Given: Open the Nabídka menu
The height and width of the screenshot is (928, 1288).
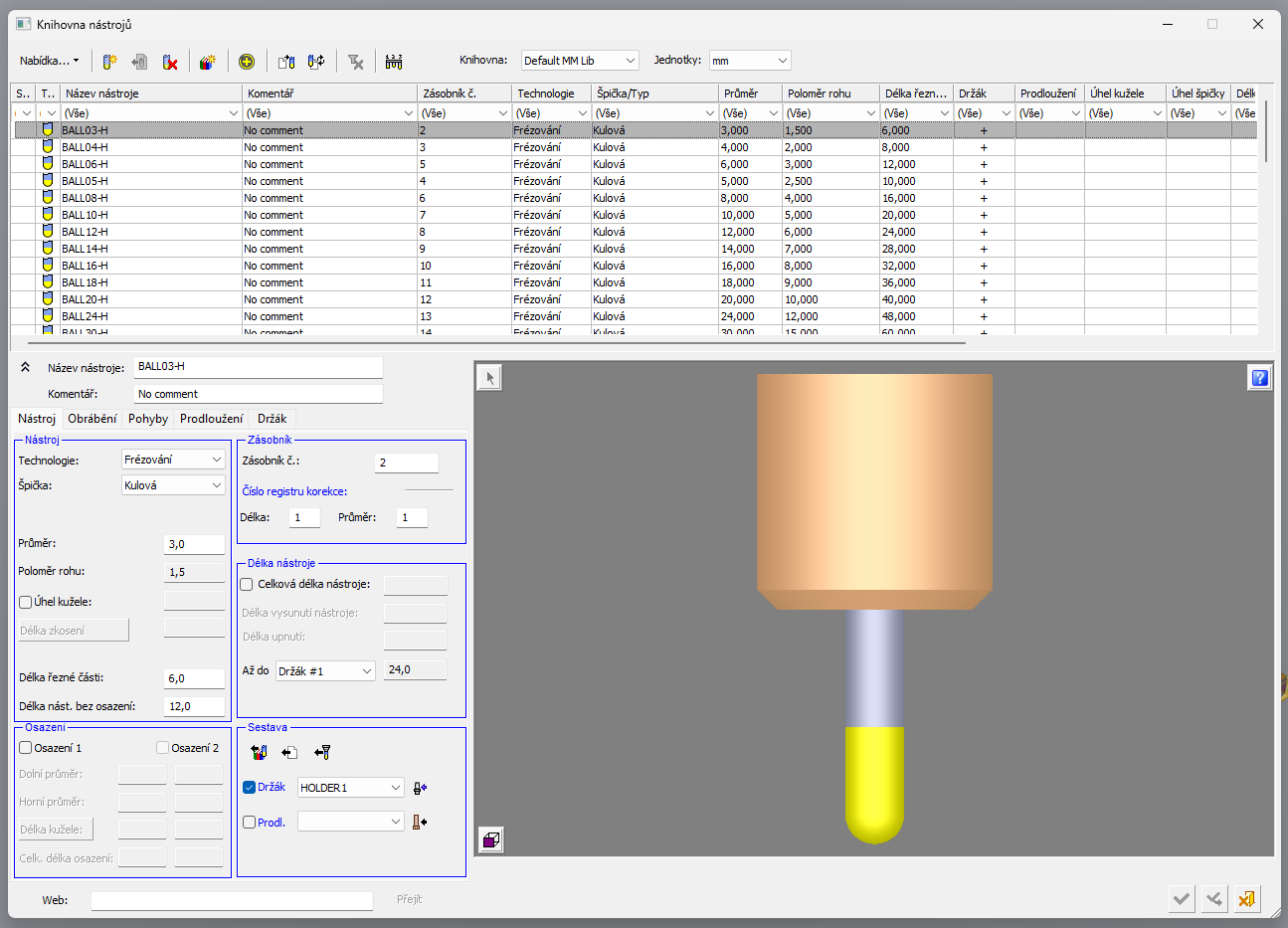Looking at the screenshot, I should (49, 61).
